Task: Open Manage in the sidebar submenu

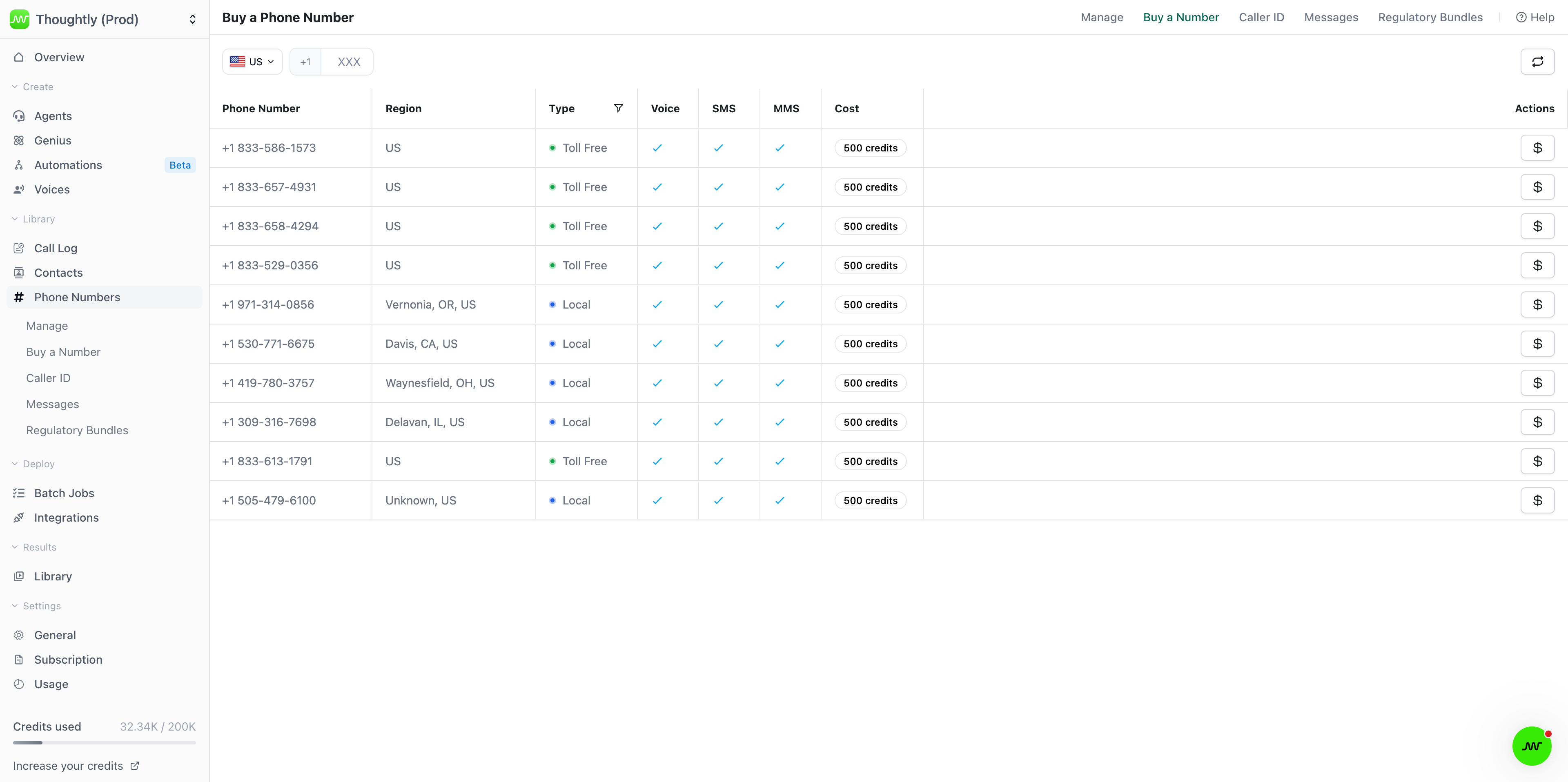Action: click(47, 326)
